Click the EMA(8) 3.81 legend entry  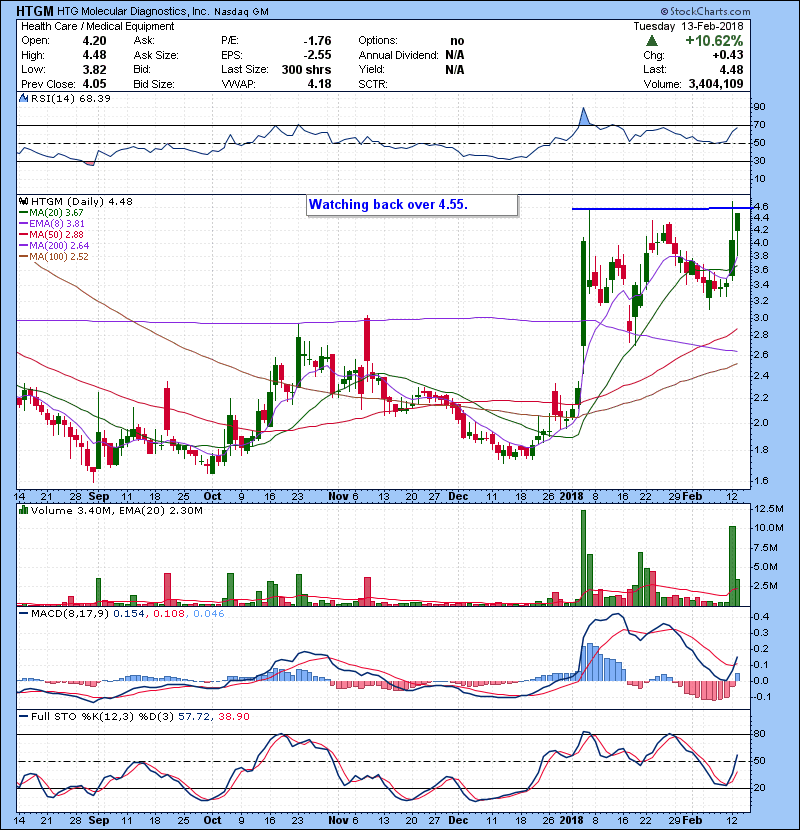point(51,223)
